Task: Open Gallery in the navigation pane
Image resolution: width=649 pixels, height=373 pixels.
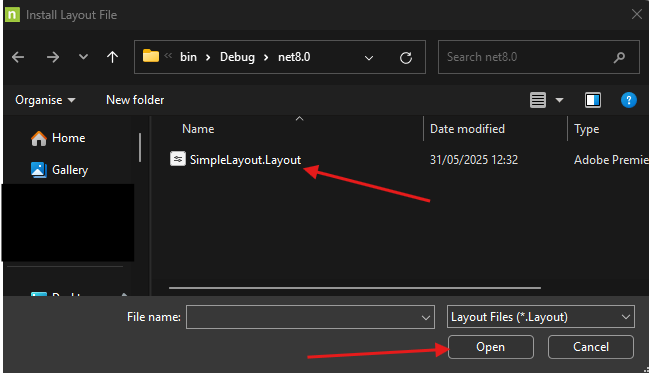Action: coord(70,170)
